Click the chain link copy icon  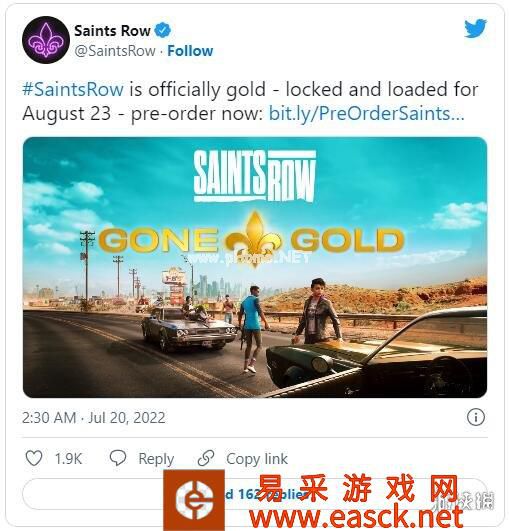click(206, 458)
